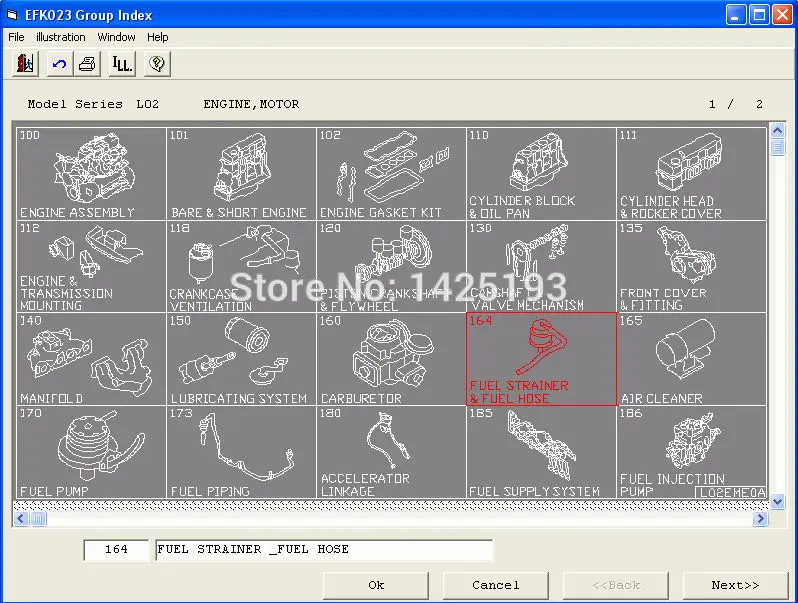The height and width of the screenshot is (603, 798).
Task: Select group 111 Cylinder Head & Rocker Cover
Action: click(x=692, y=174)
